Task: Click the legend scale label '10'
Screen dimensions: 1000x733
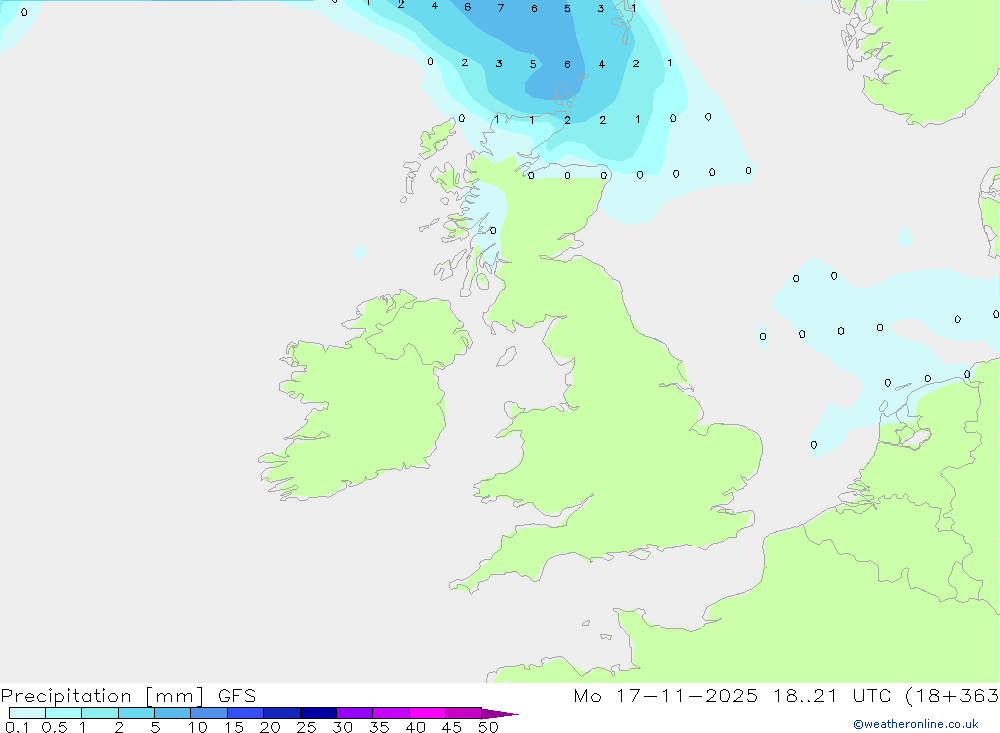Action: pos(197,727)
